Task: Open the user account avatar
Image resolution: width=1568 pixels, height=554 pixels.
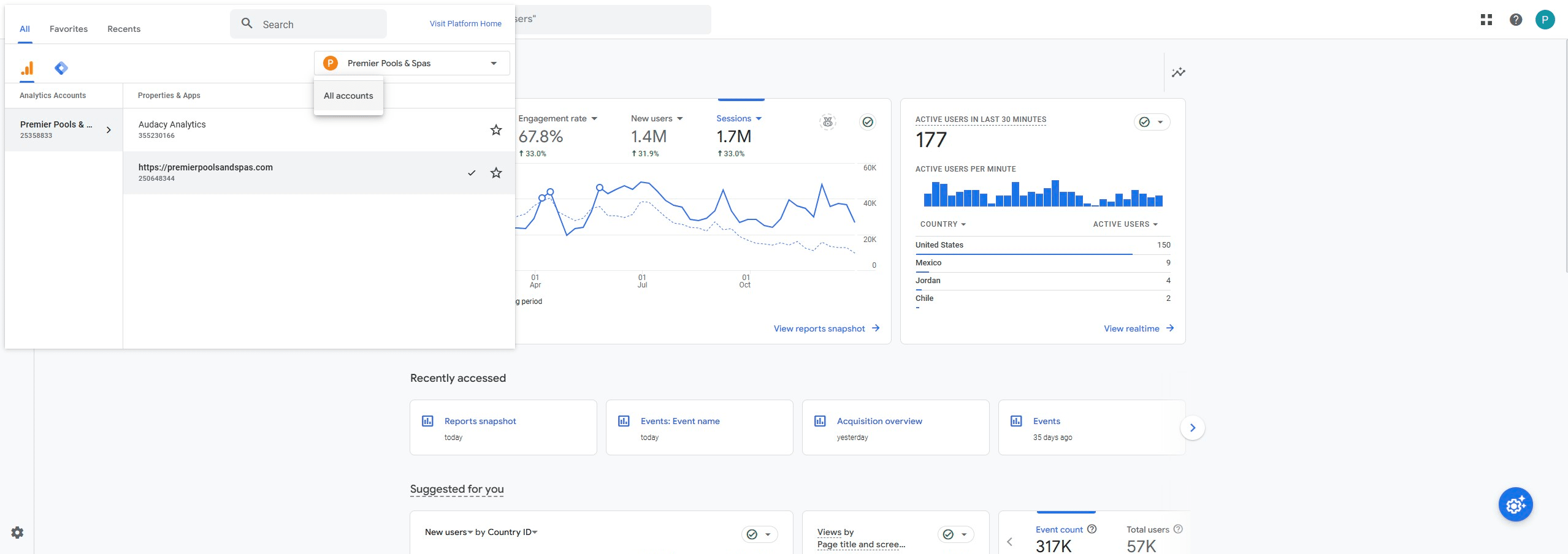Action: click(x=1545, y=20)
